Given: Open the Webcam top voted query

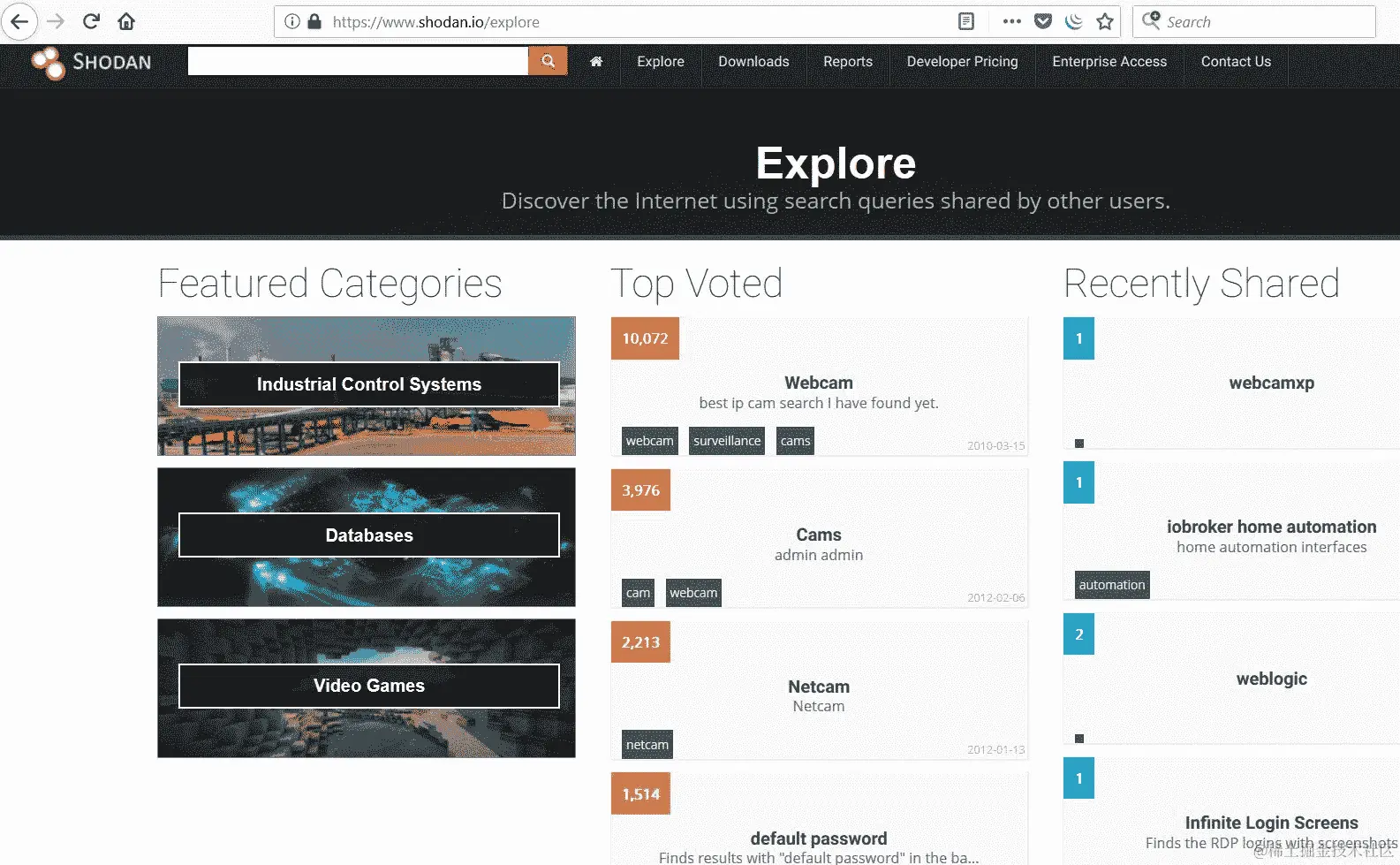Looking at the screenshot, I should (x=819, y=383).
